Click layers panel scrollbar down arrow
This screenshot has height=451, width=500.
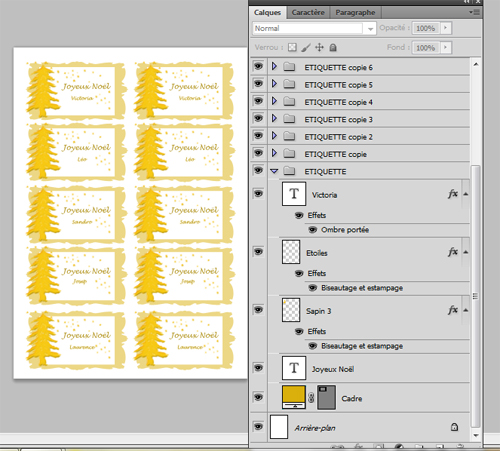pos(476,435)
